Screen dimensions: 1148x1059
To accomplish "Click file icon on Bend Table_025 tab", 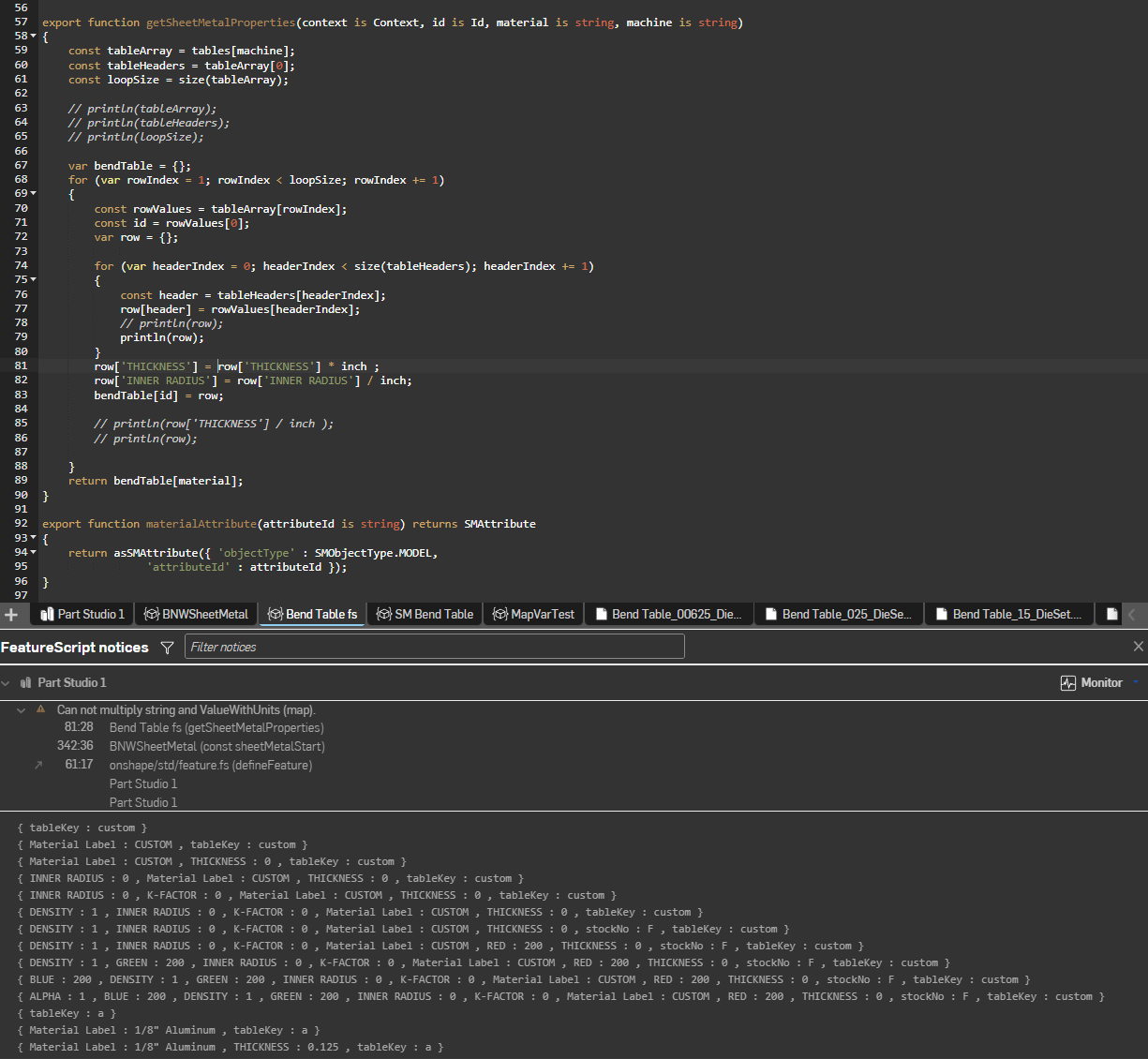I will (771, 615).
